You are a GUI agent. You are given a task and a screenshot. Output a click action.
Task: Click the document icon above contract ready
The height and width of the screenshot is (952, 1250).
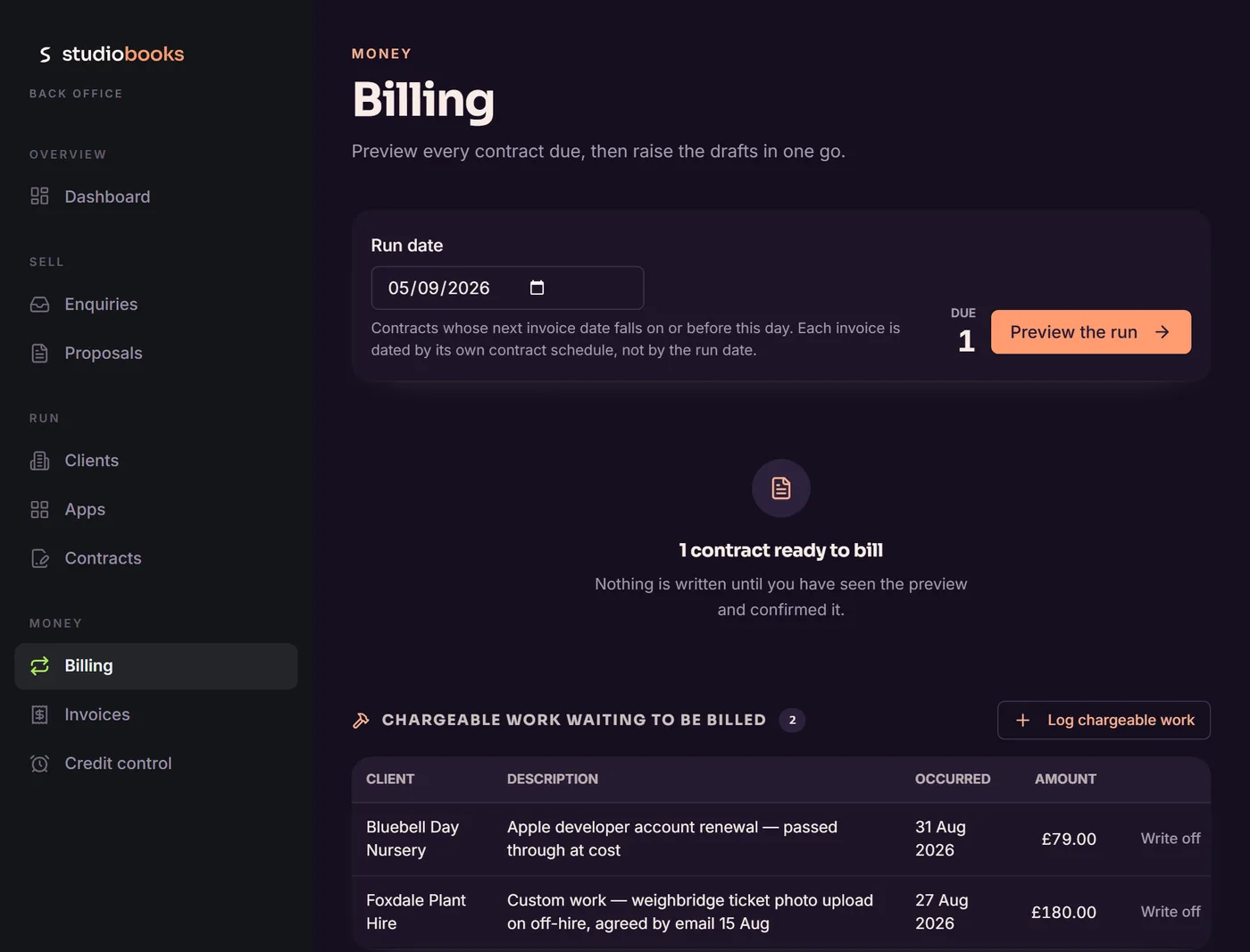point(781,489)
